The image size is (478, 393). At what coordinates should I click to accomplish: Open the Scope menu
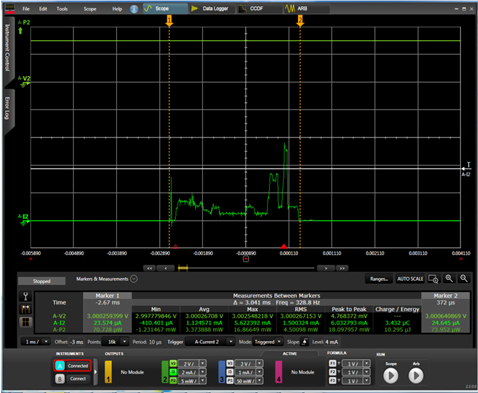[90, 9]
